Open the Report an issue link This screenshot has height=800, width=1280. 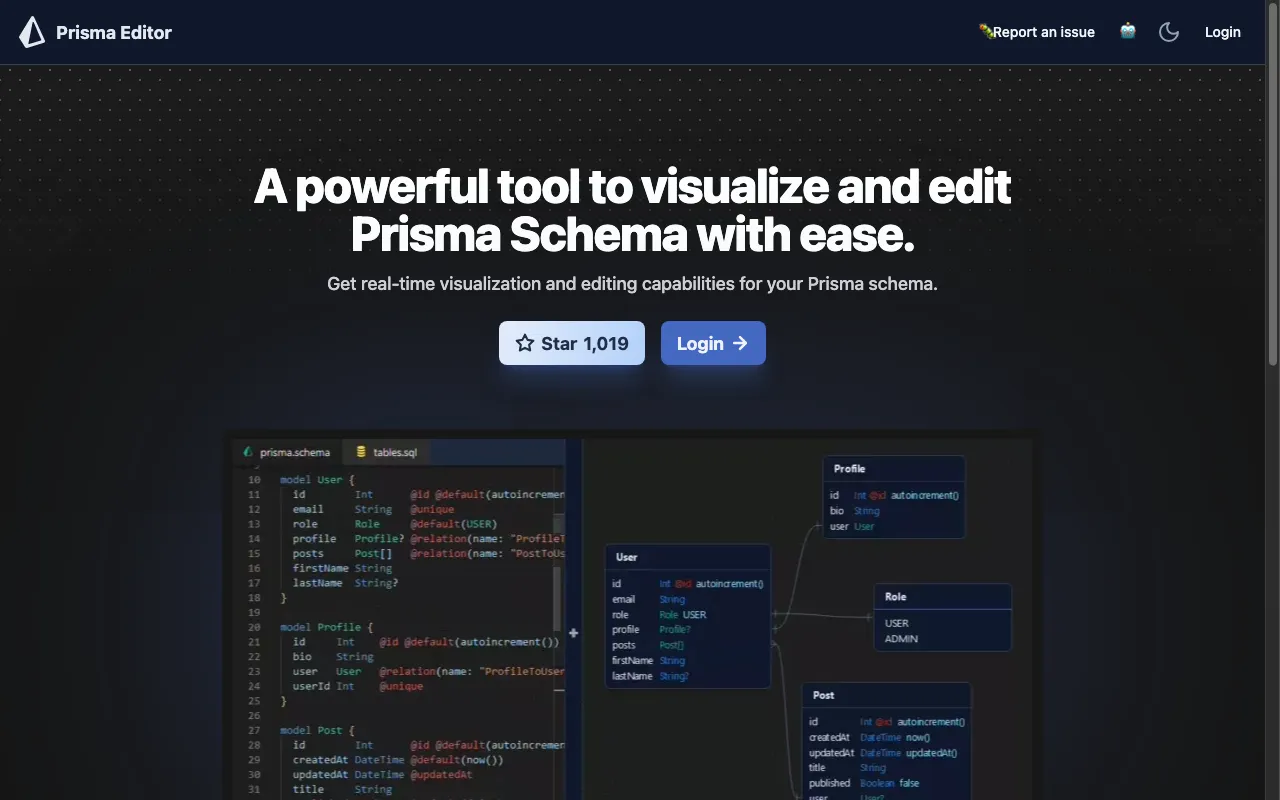tap(1037, 32)
